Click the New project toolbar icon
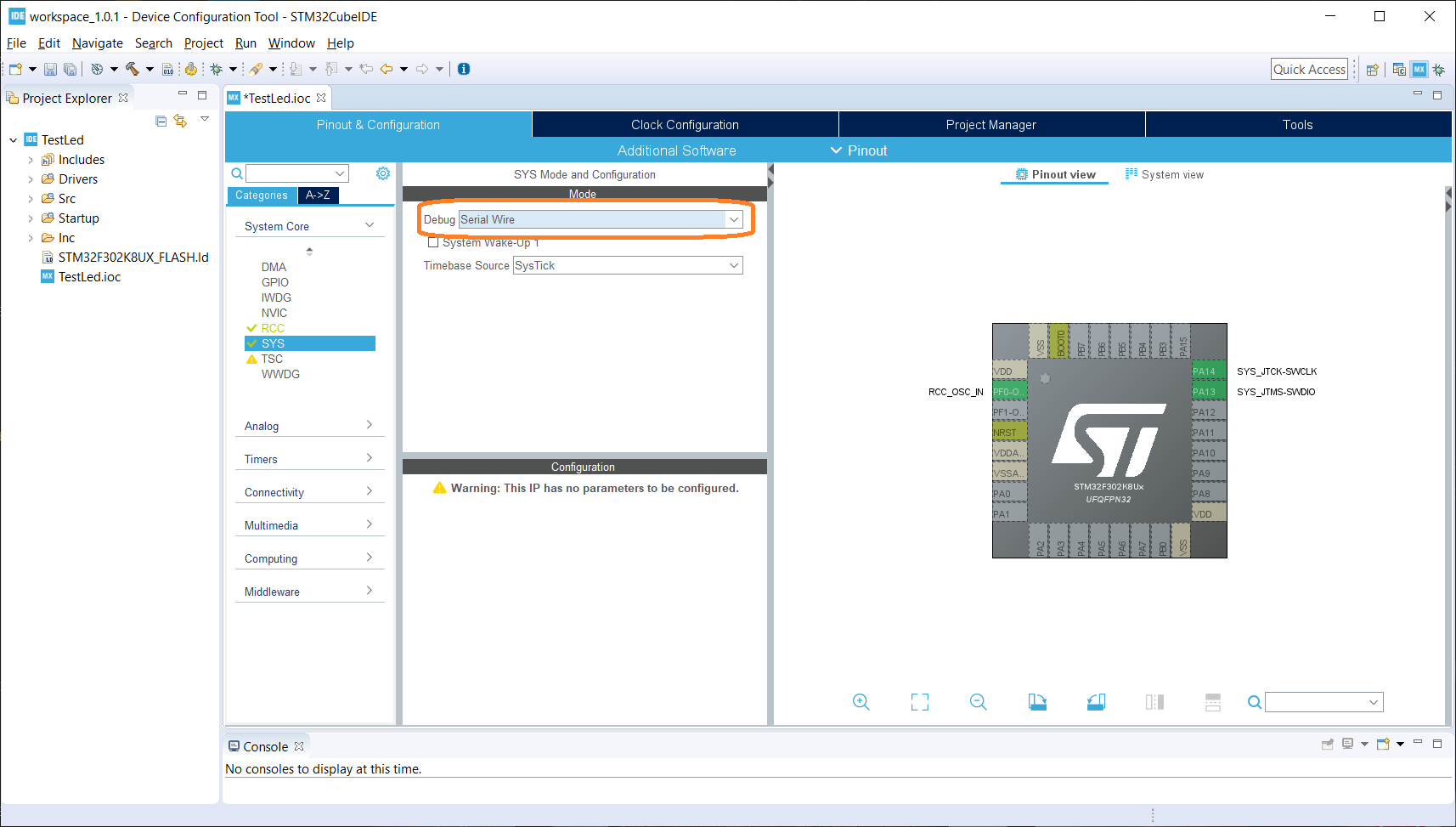 15,69
